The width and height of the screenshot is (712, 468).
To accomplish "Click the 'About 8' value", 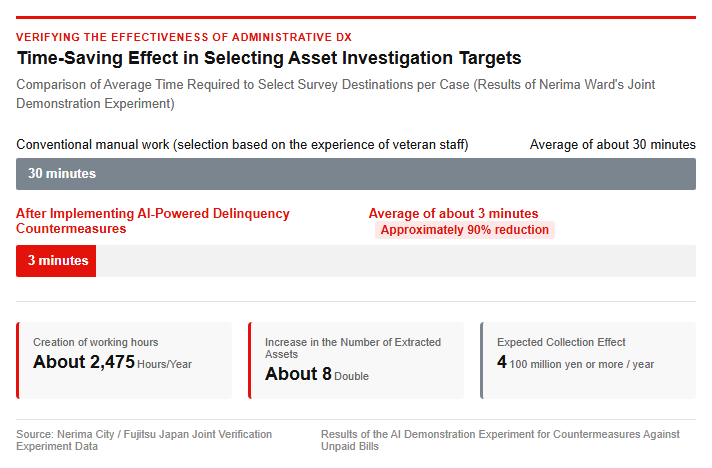I will click(x=298, y=374).
